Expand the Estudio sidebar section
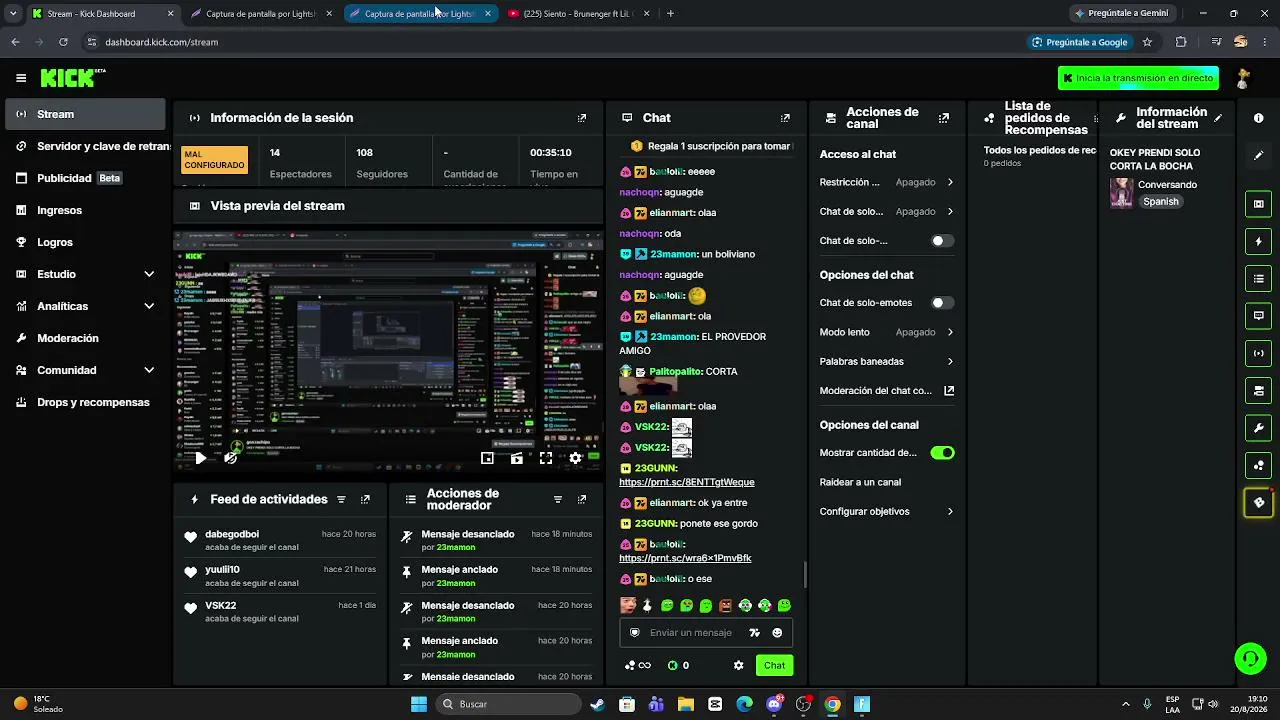 [x=149, y=274]
